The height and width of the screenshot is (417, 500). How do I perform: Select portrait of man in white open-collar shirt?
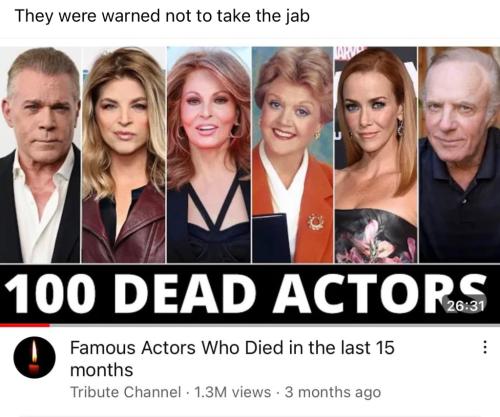pos(40,155)
